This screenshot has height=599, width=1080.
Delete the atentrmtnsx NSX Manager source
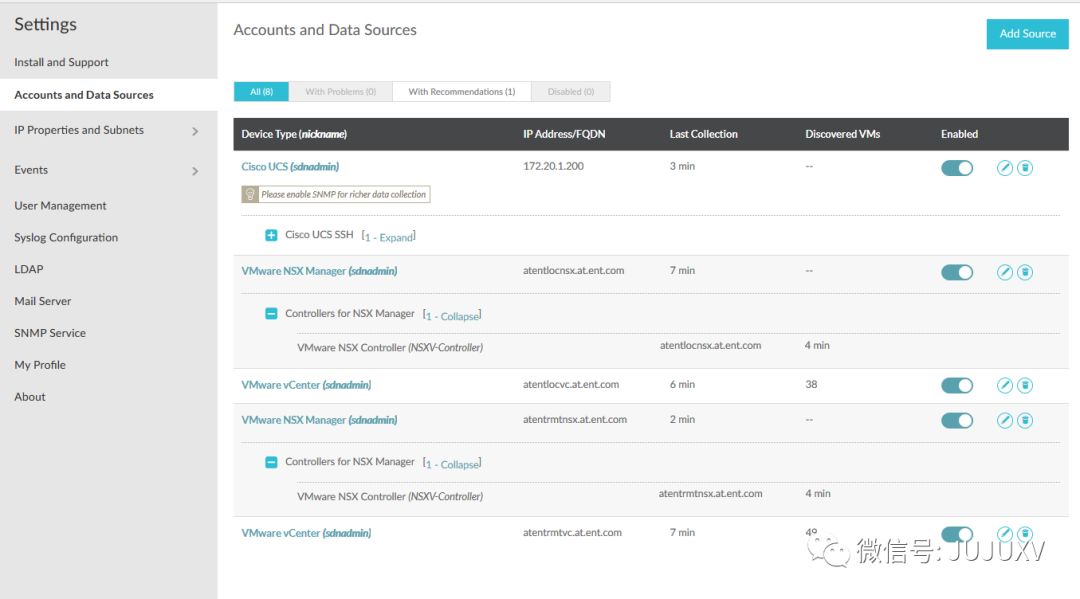[x=1025, y=420]
